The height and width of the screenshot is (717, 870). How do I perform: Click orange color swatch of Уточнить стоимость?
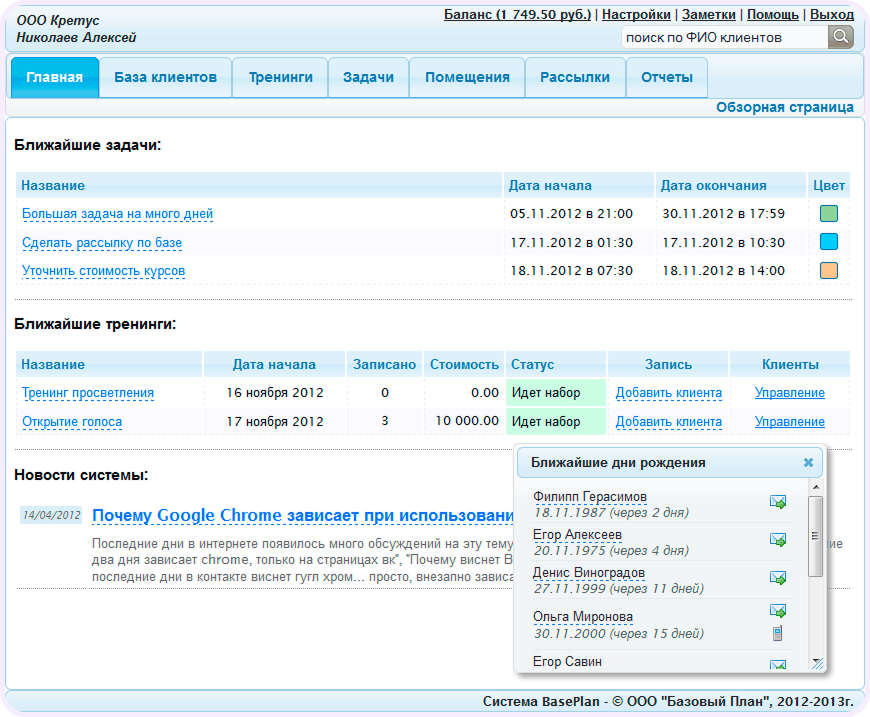coord(828,270)
